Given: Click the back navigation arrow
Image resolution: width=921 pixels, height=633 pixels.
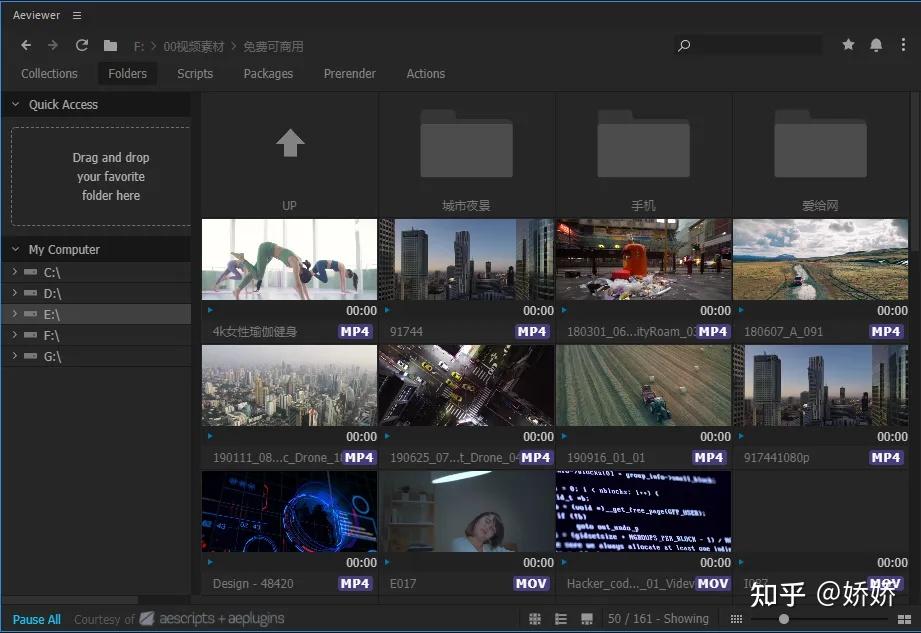Looking at the screenshot, I should (x=25, y=45).
